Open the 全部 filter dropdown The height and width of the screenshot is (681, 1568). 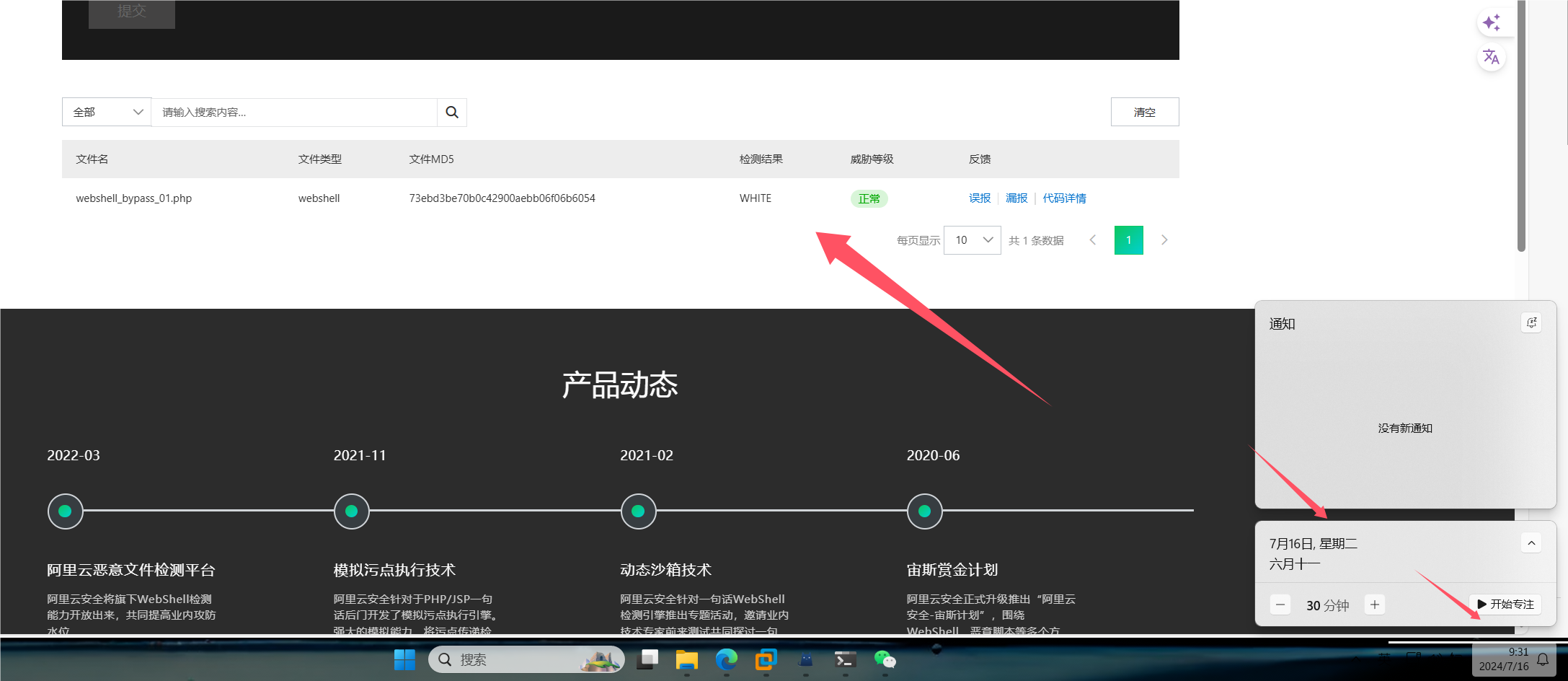coord(107,113)
